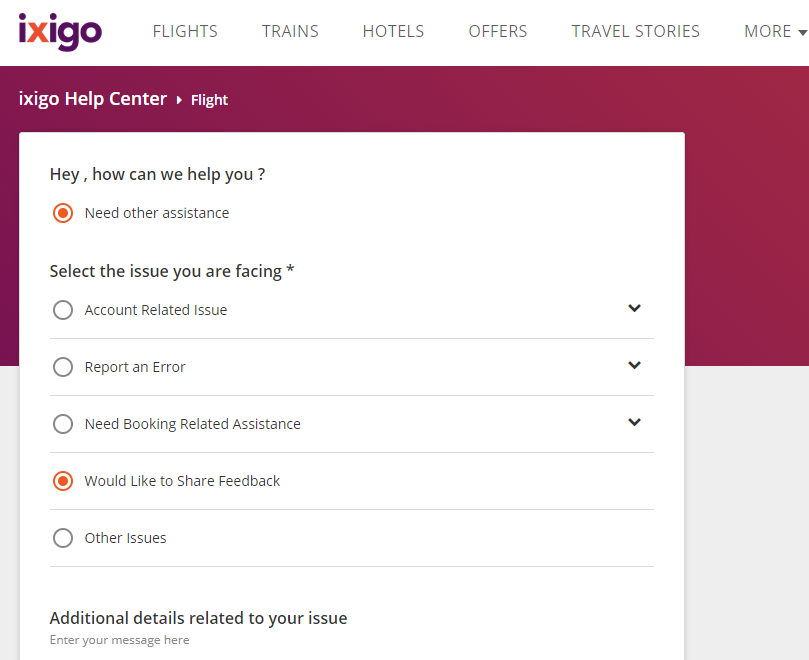Click the Flight breadcrumb link
This screenshot has height=660, width=809.
(209, 100)
